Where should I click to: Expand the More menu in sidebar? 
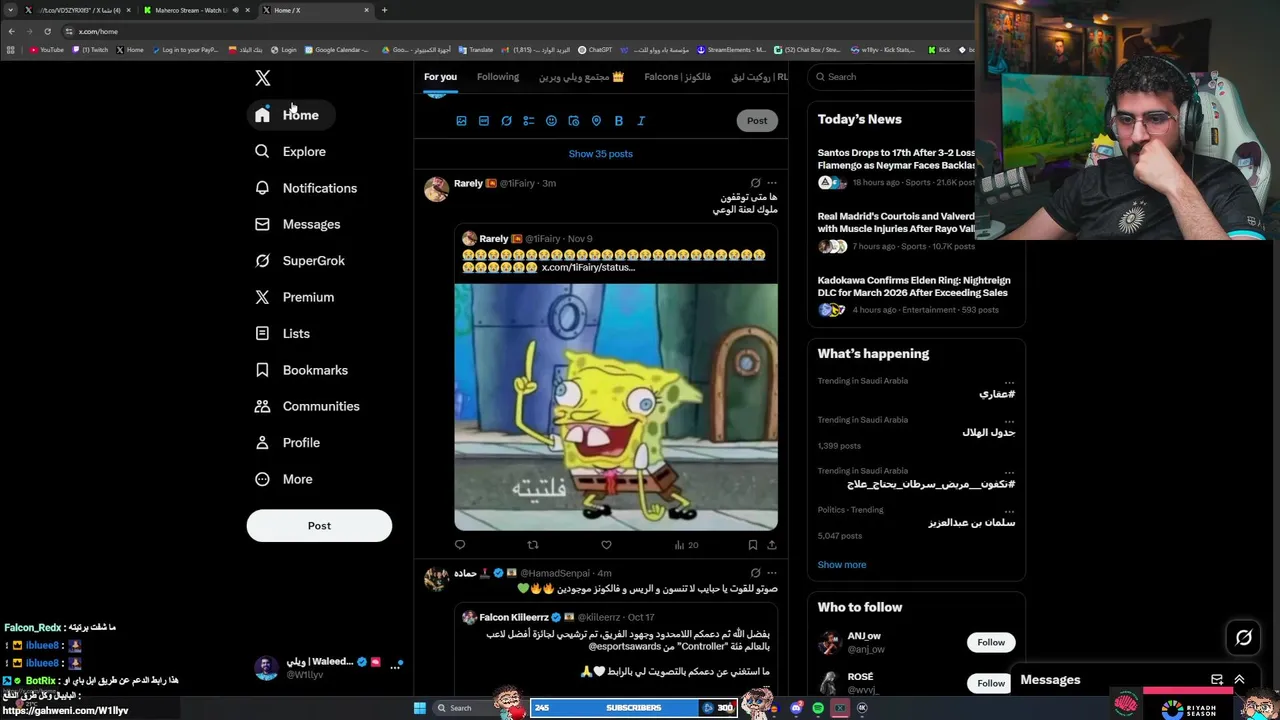coord(284,479)
